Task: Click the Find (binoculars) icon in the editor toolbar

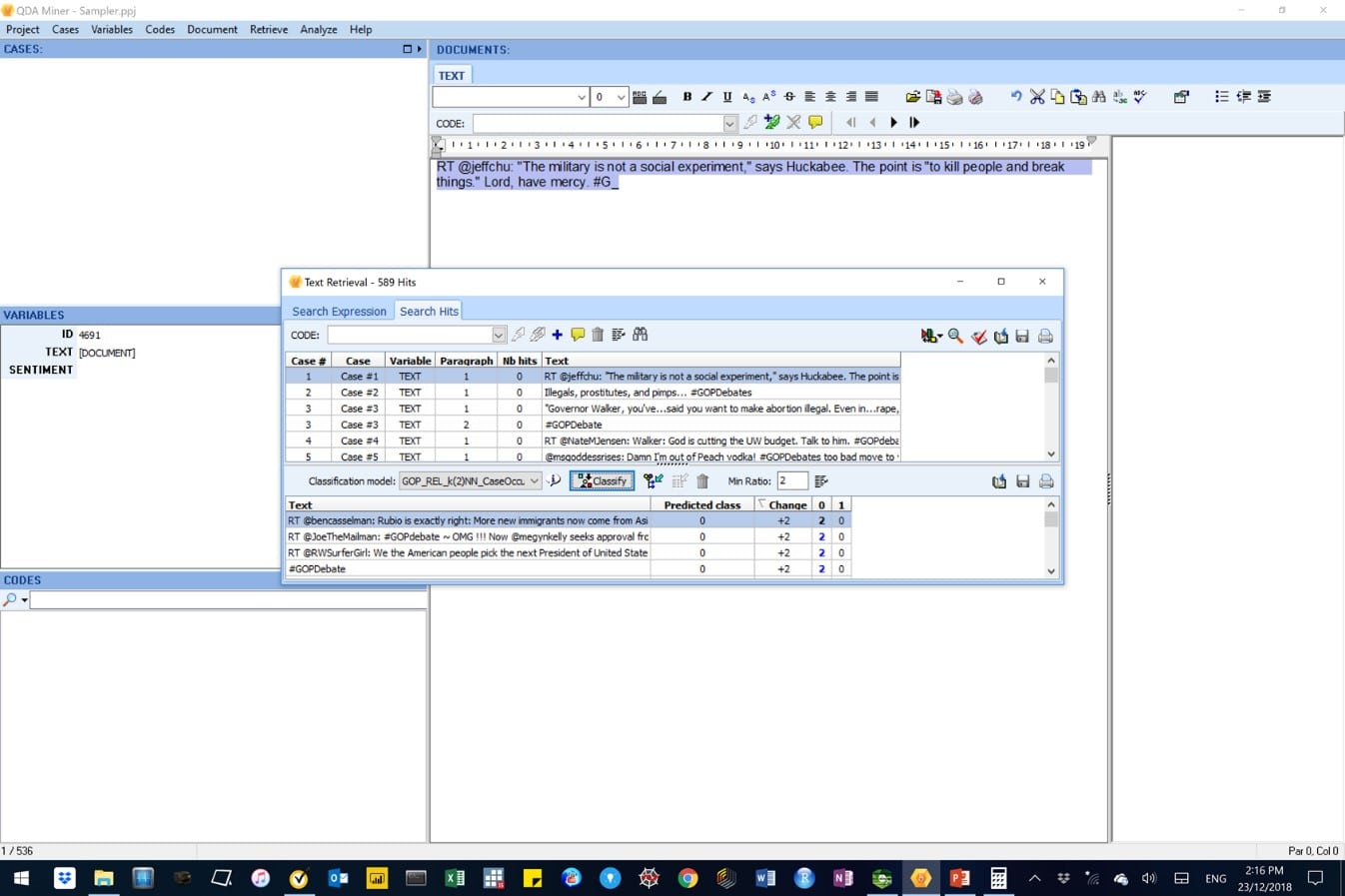Action: coord(1098,96)
